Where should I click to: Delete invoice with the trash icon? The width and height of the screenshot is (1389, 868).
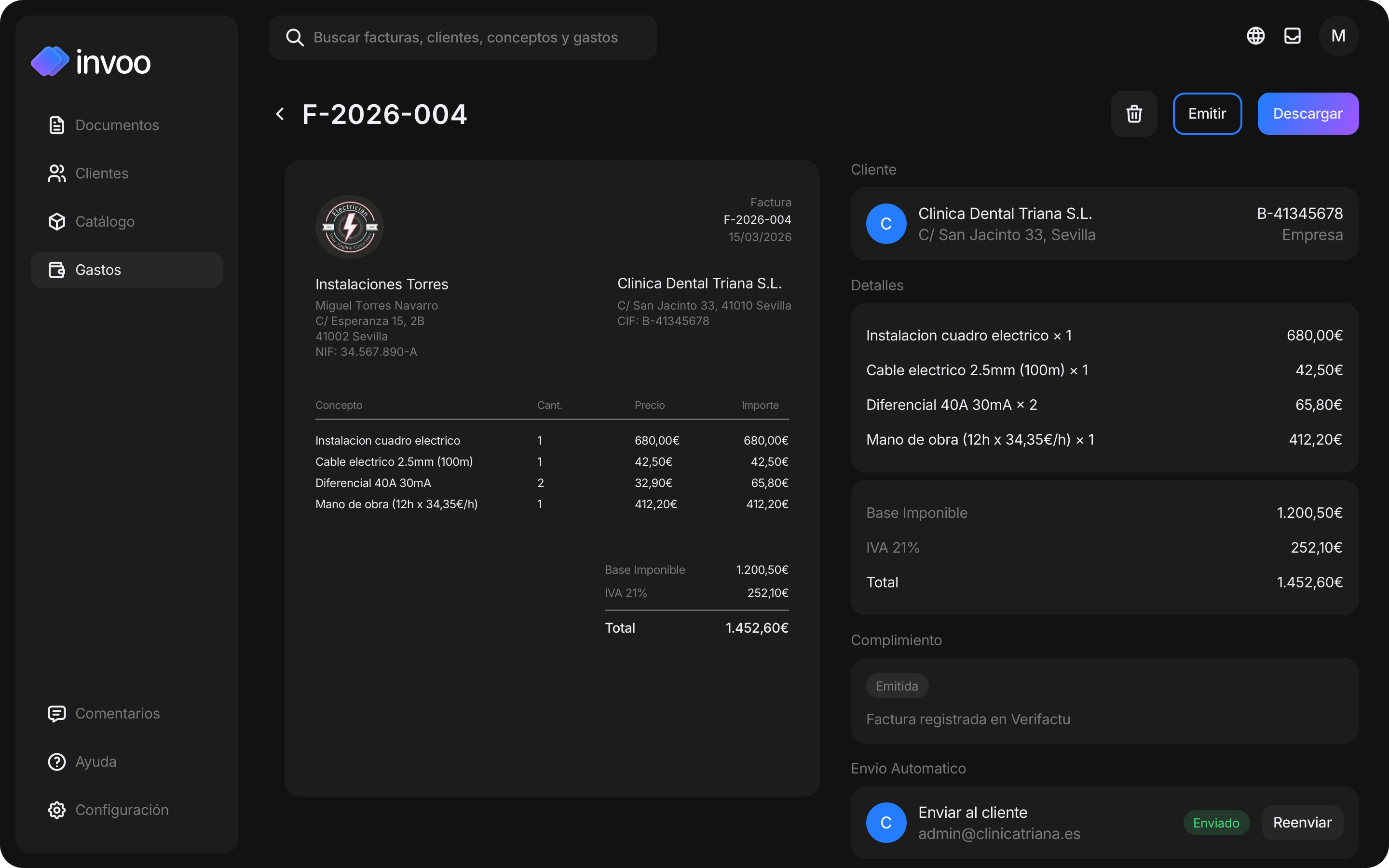(1134, 114)
